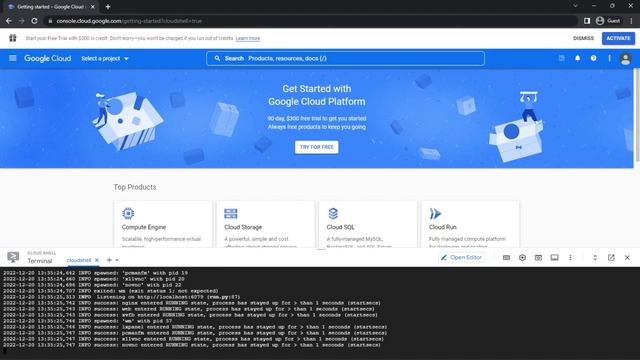Add a new Cloud Shell tab
The height and width of the screenshot is (360, 640).
tap(109, 260)
